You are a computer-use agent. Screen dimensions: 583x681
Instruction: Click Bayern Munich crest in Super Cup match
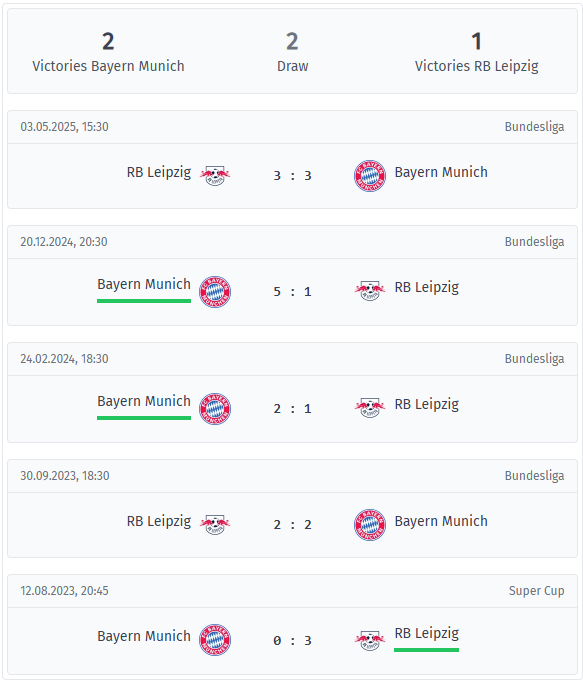tap(215, 640)
